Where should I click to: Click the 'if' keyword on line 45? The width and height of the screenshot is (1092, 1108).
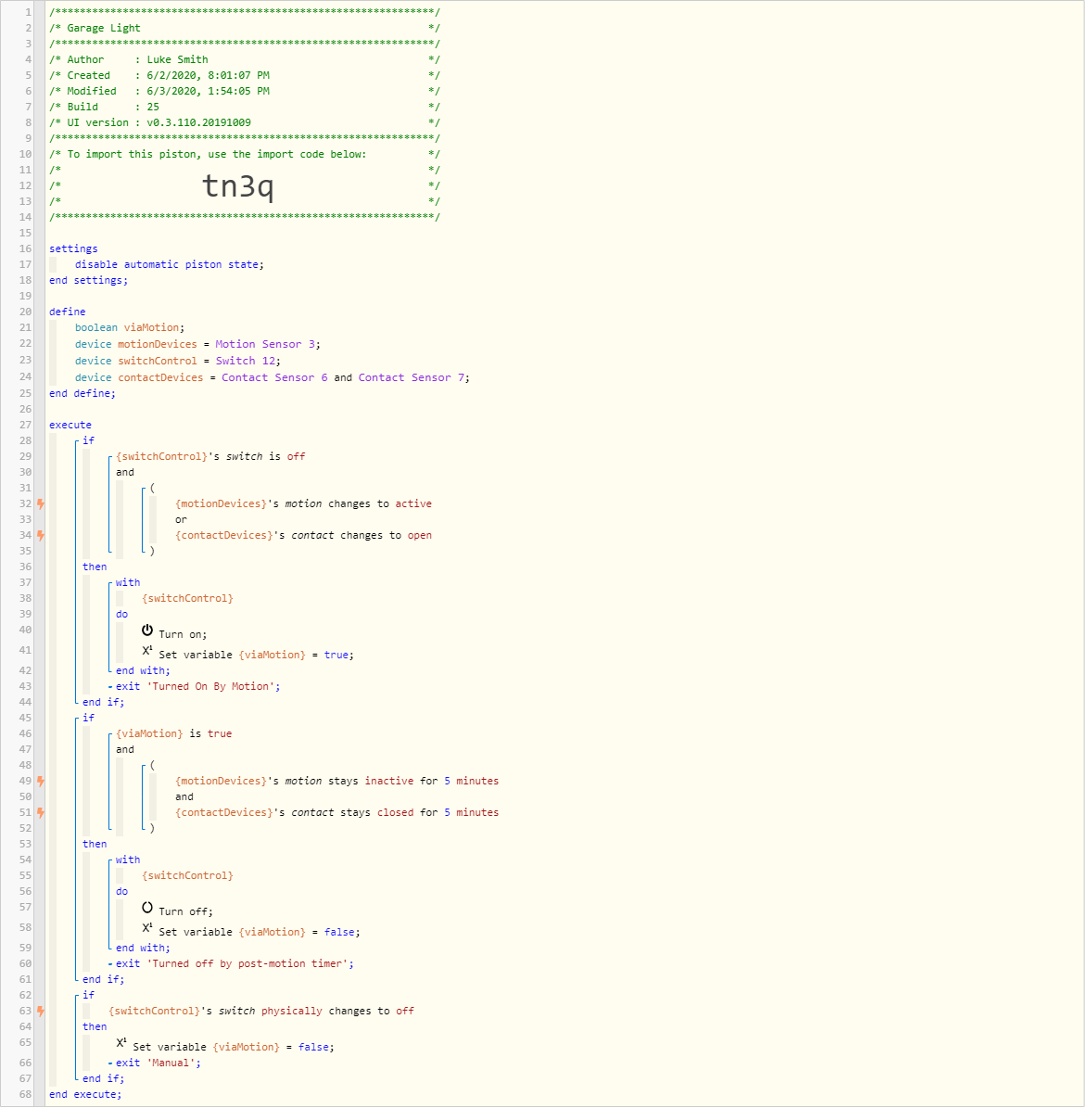click(x=88, y=718)
